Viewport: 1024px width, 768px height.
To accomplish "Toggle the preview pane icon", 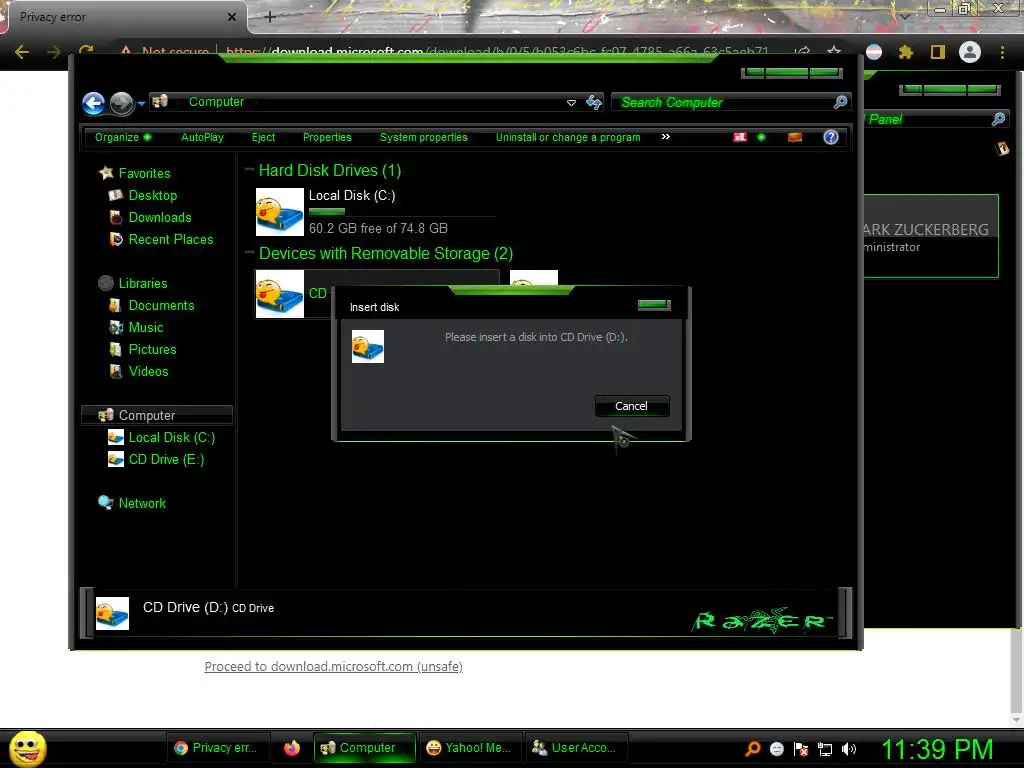I will click(795, 137).
